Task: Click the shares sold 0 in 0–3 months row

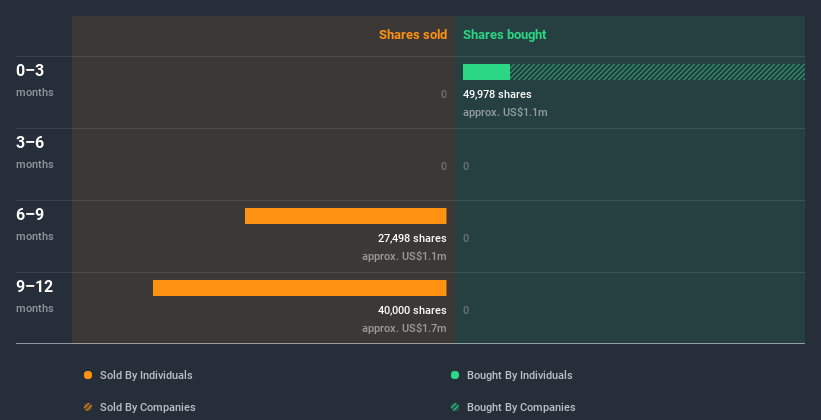Action: click(x=443, y=94)
